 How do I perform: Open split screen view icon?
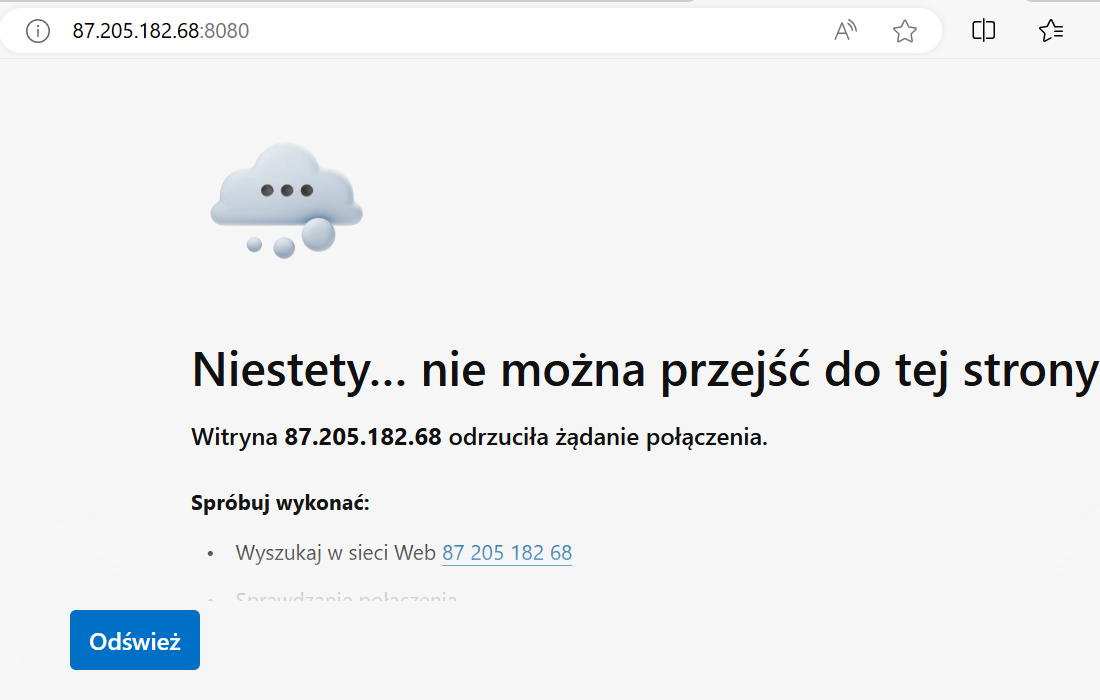[x=984, y=30]
